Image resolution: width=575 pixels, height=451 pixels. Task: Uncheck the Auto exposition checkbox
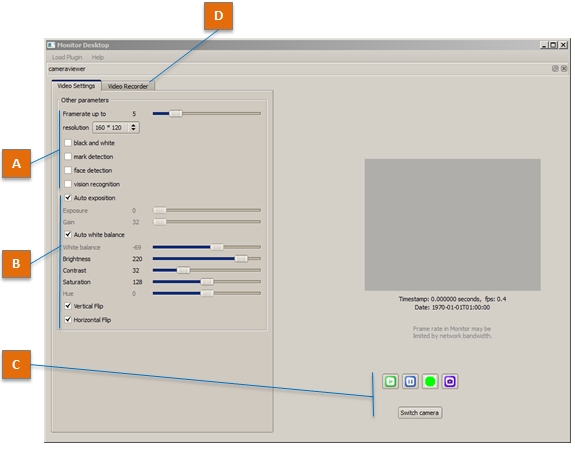click(x=68, y=198)
